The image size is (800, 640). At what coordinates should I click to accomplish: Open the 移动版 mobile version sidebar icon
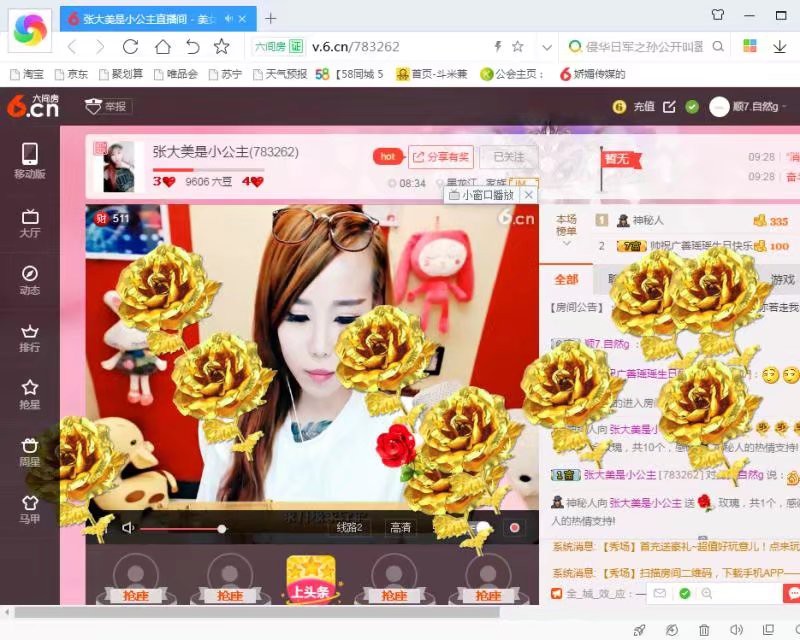[x=30, y=160]
